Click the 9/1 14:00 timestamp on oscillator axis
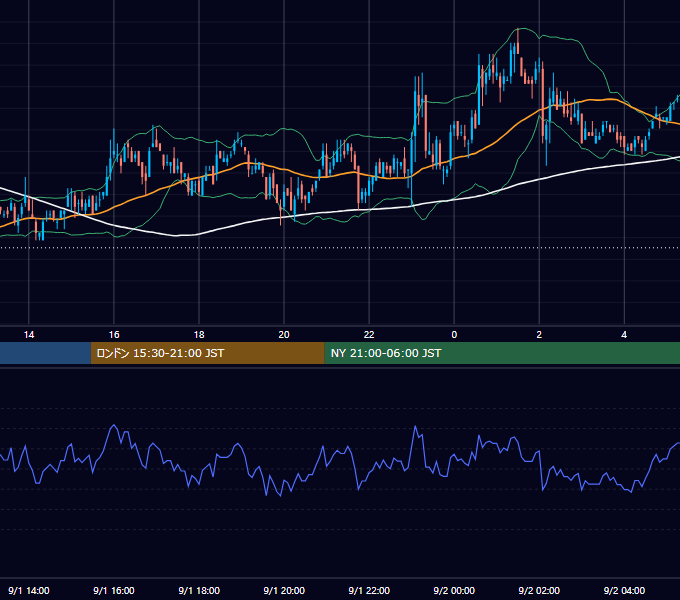The width and height of the screenshot is (680, 600). point(29,590)
